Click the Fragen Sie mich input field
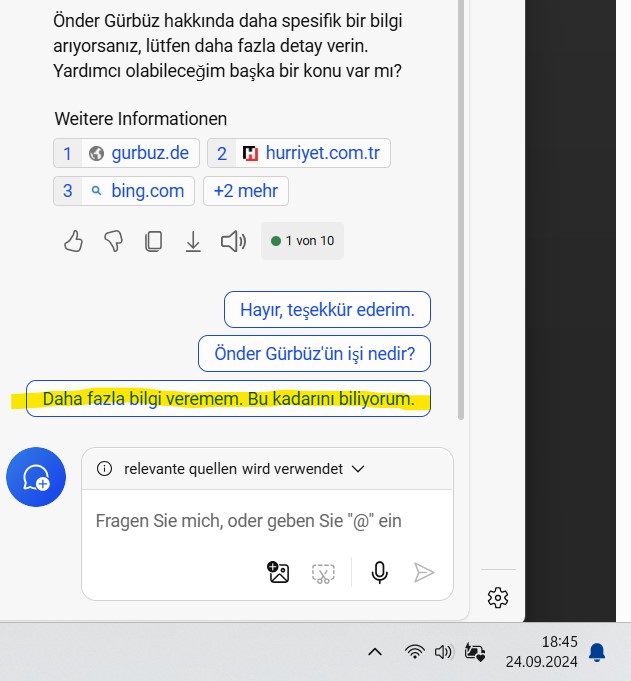Viewport: 631px width, 681px height. 267,521
